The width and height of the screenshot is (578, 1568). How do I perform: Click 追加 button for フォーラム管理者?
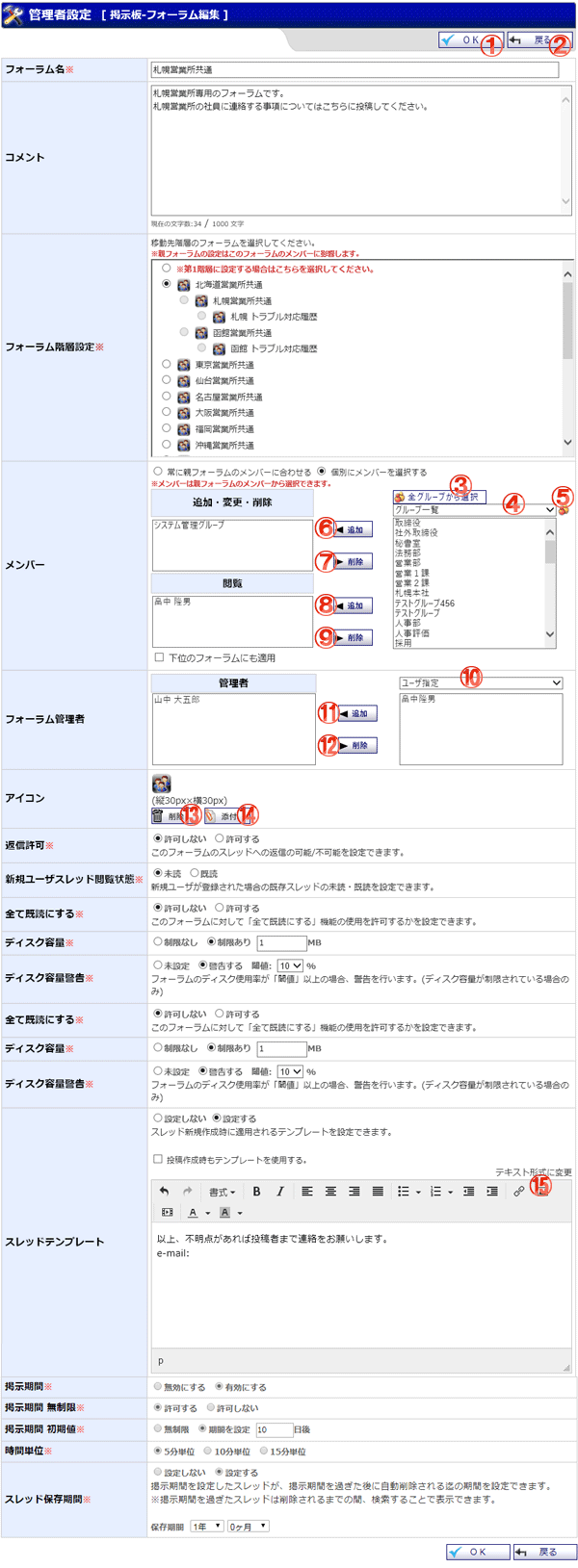tap(356, 713)
